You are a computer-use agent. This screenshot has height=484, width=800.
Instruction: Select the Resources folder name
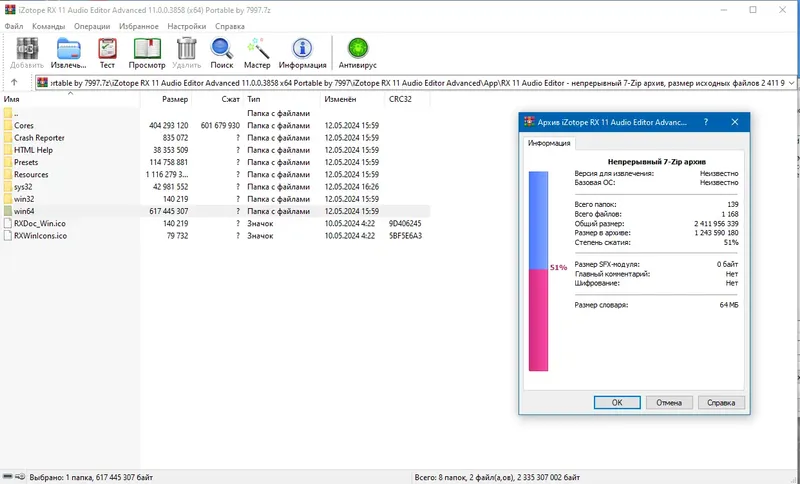[31, 174]
